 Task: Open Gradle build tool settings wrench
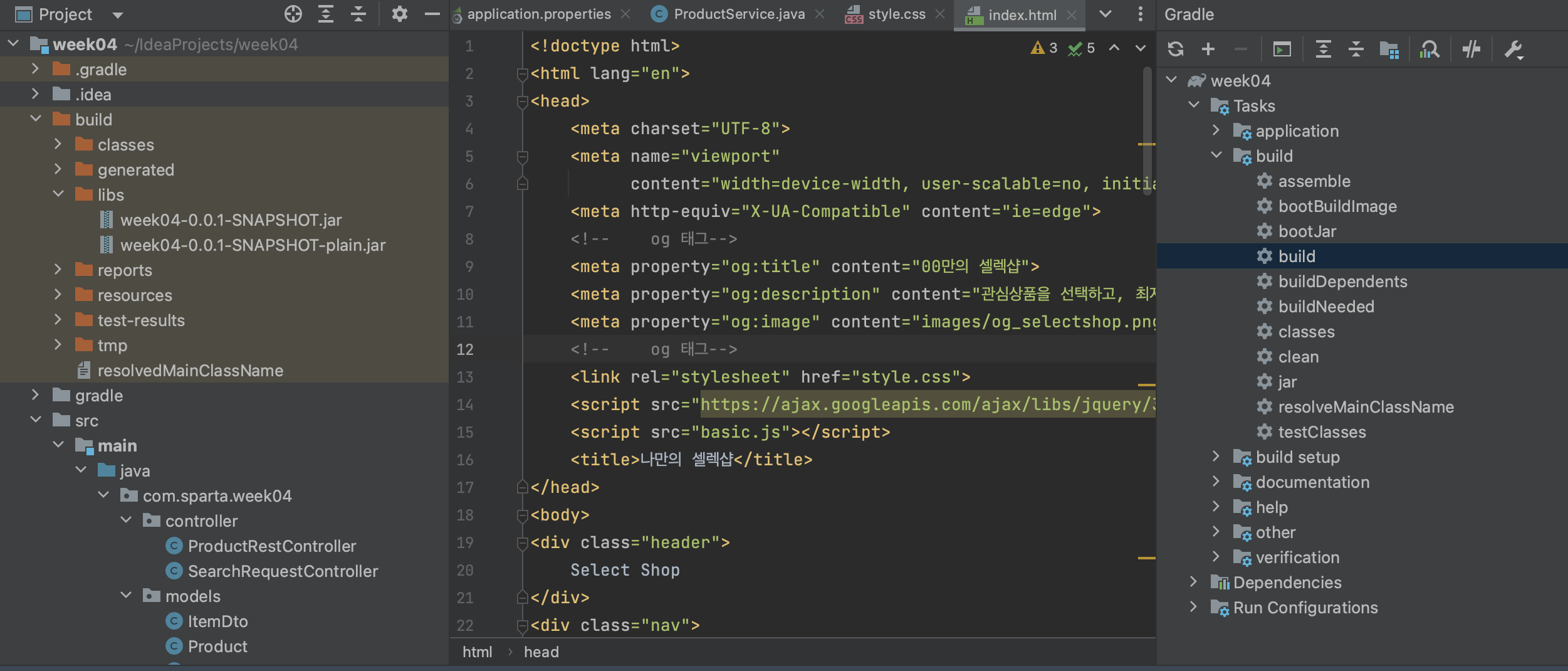1514,49
